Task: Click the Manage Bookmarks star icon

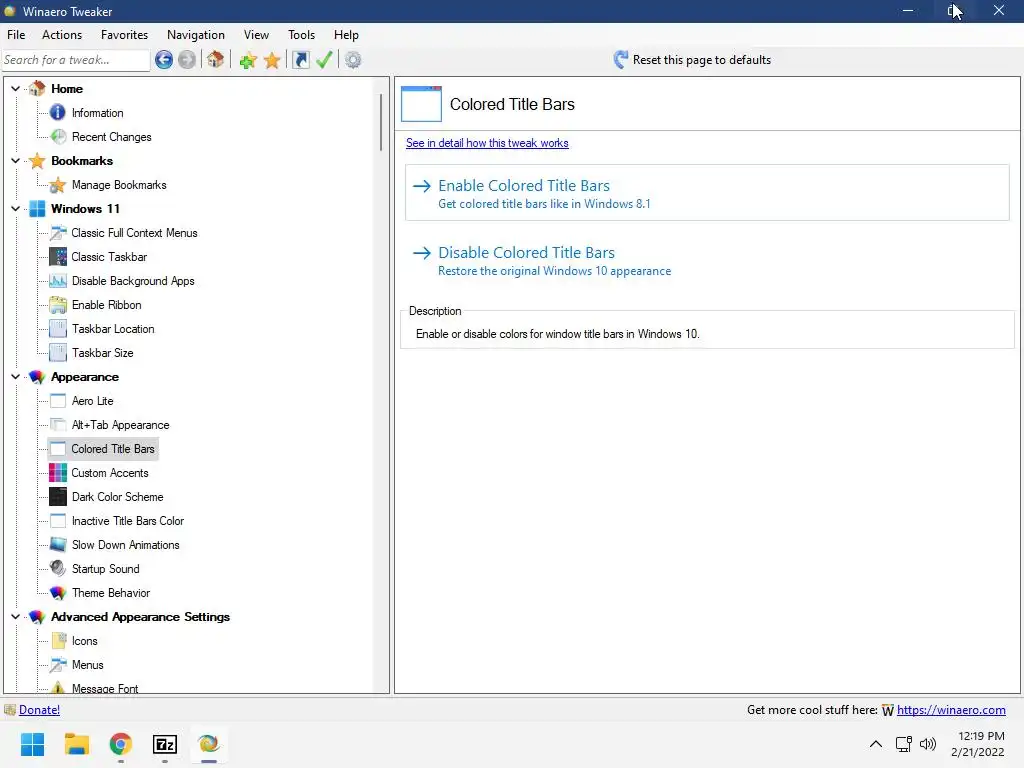Action: tap(57, 185)
